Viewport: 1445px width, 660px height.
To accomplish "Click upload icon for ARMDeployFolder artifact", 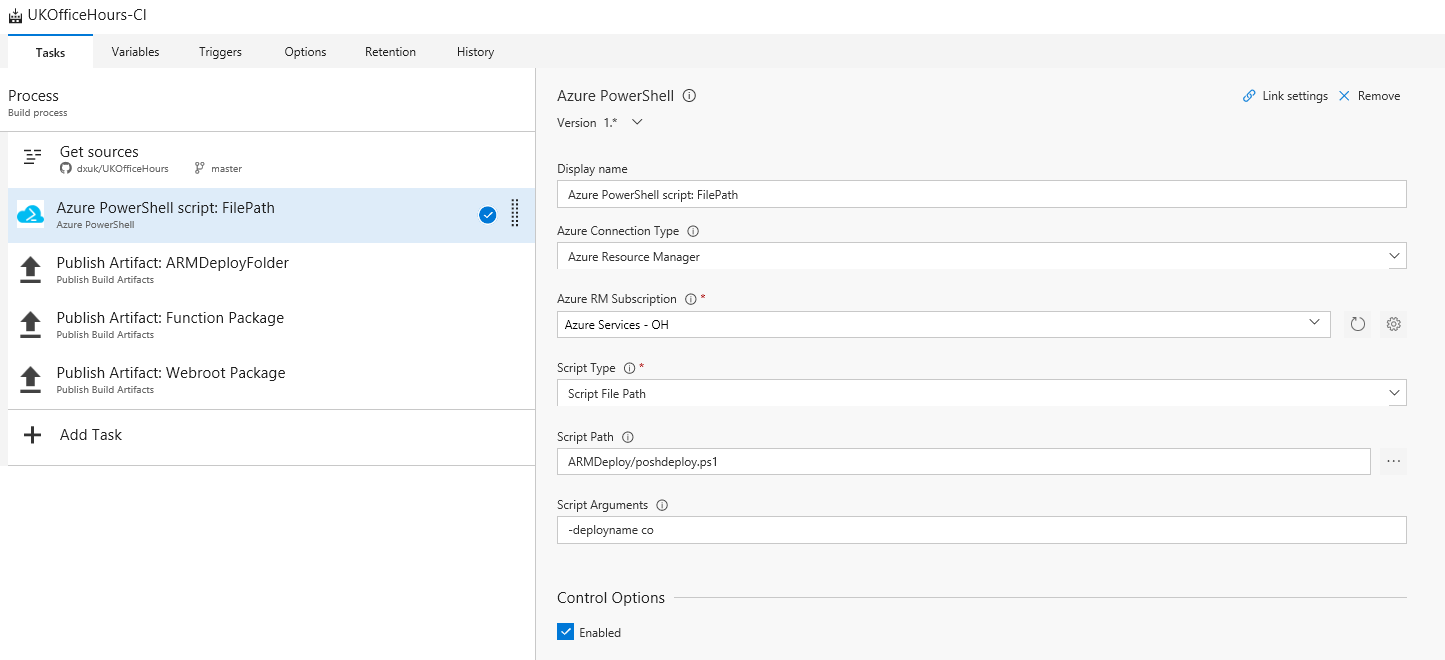I will [31, 270].
